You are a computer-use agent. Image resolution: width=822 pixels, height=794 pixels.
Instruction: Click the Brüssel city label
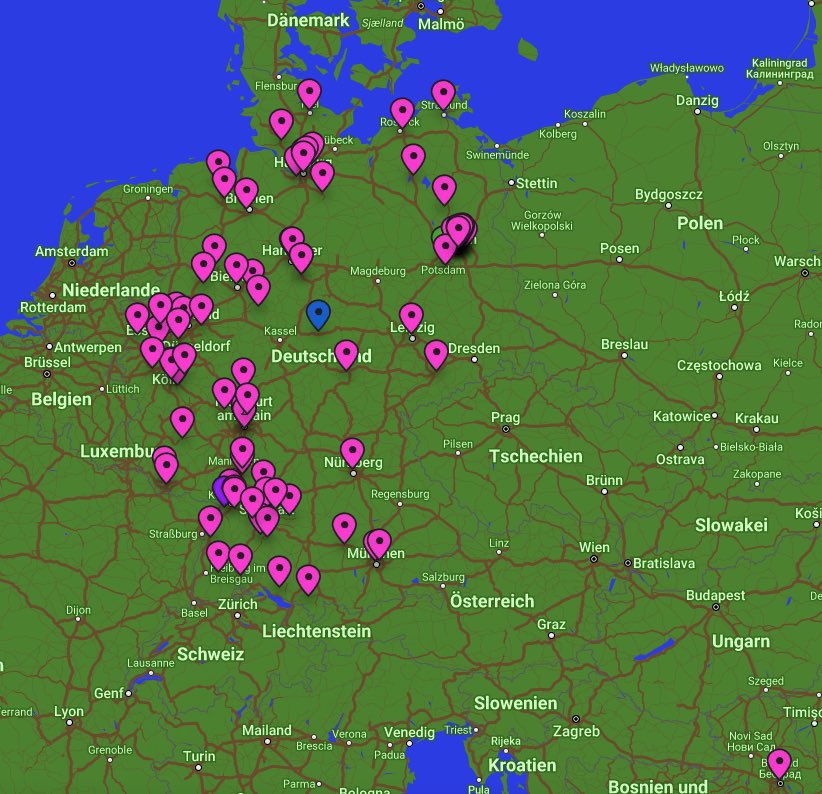tap(47, 362)
